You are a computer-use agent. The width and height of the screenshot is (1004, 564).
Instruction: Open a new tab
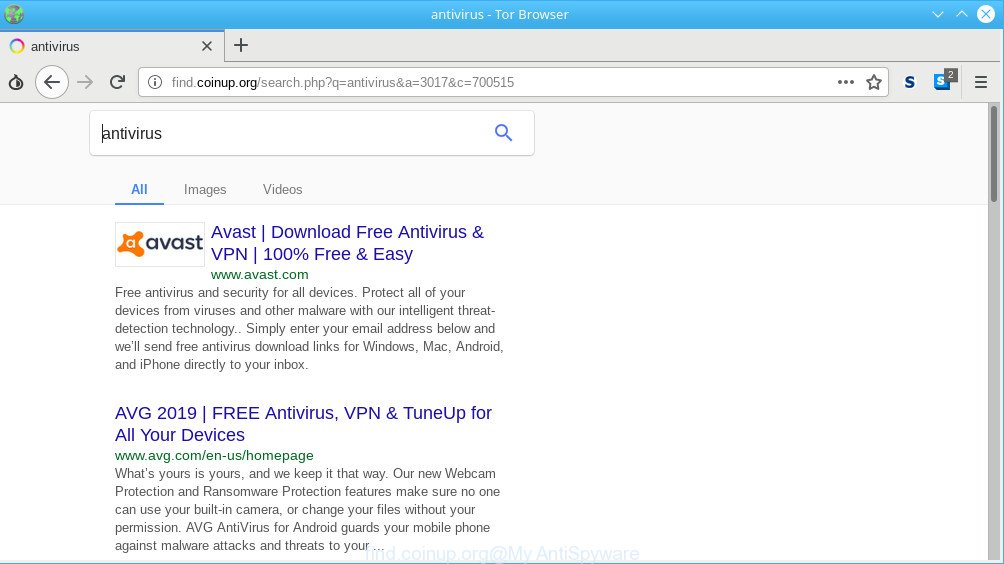[241, 45]
